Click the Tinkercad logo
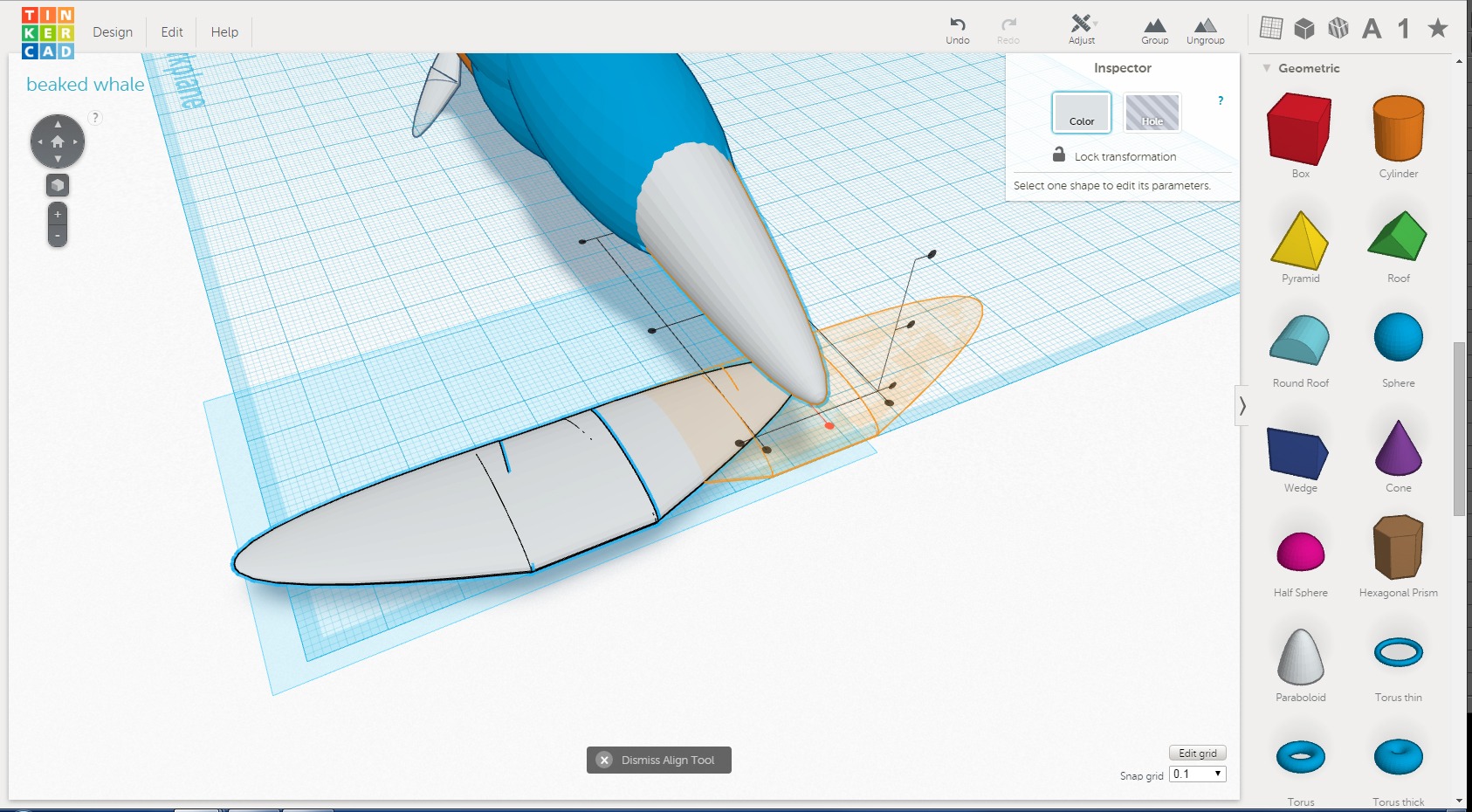 (x=48, y=33)
